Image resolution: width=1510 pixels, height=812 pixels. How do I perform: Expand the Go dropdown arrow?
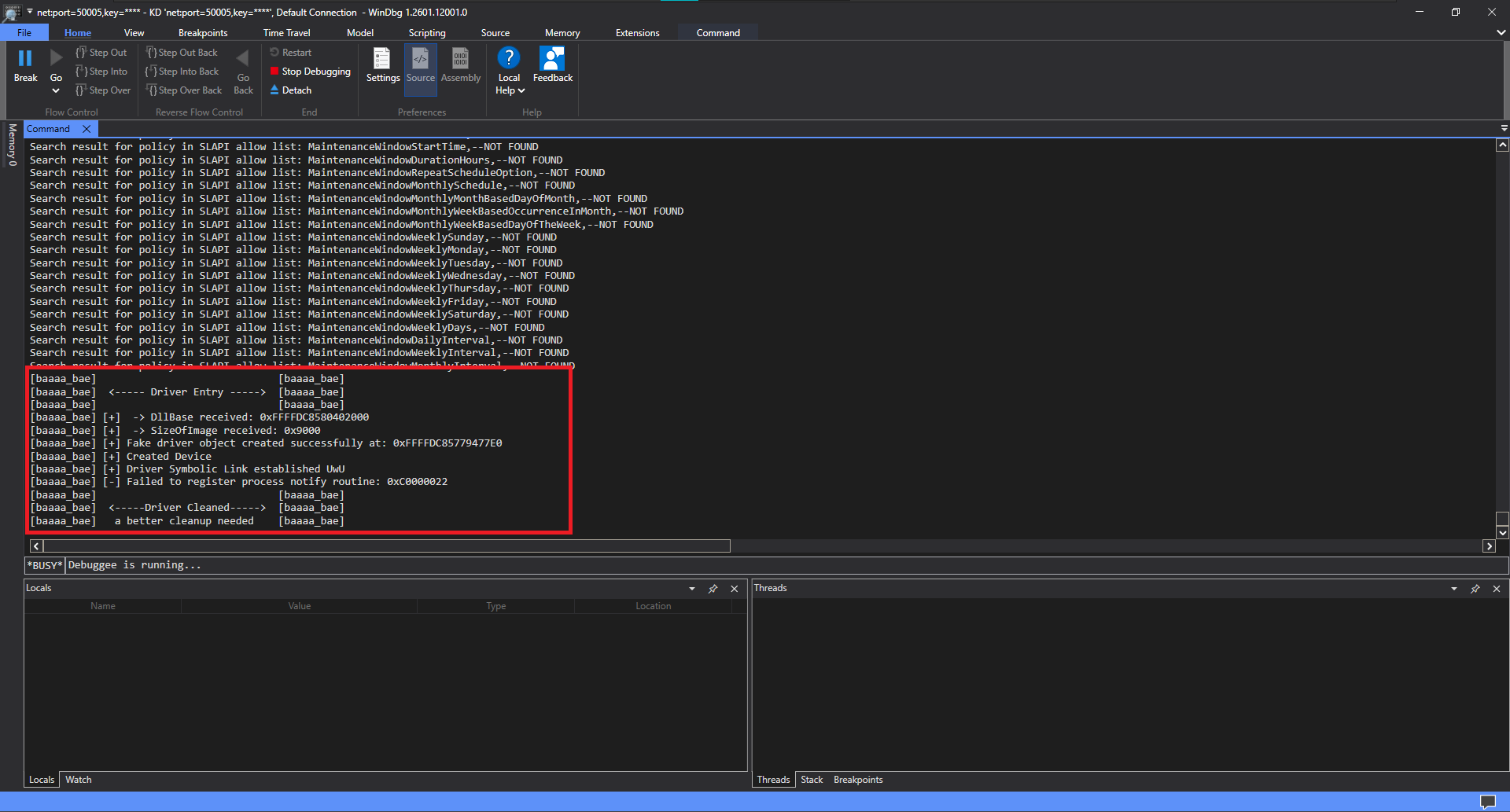[x=56, y=90]
